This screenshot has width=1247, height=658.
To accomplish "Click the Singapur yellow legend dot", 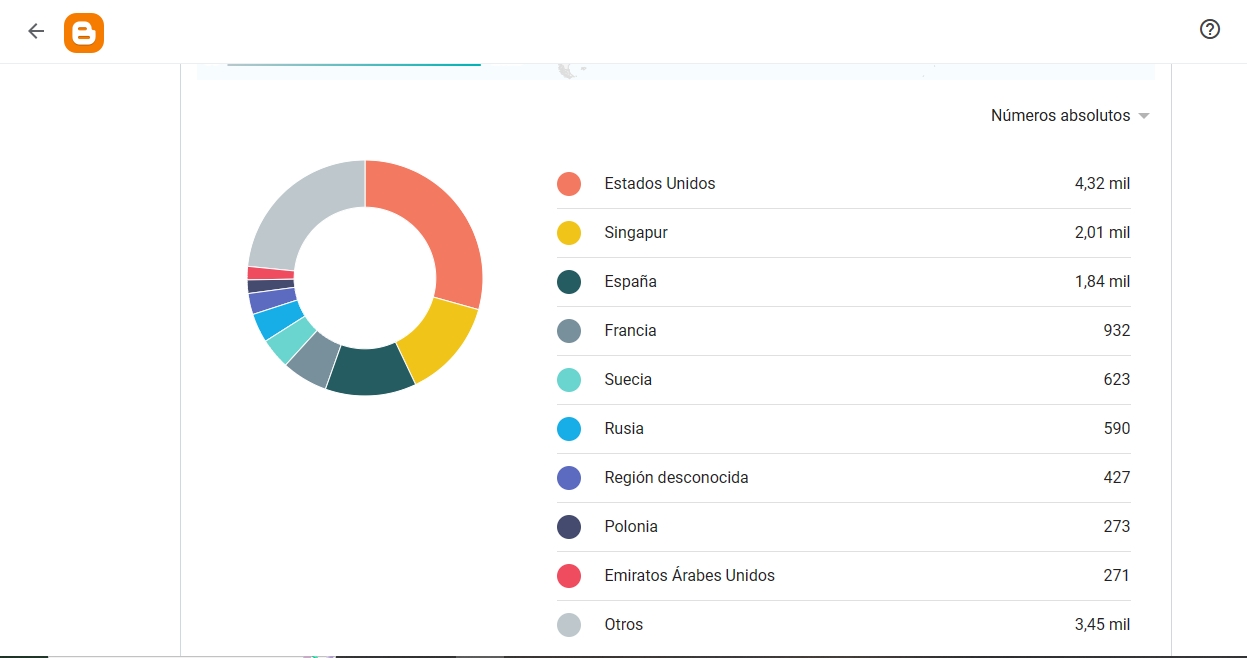I will pos(569,233).
